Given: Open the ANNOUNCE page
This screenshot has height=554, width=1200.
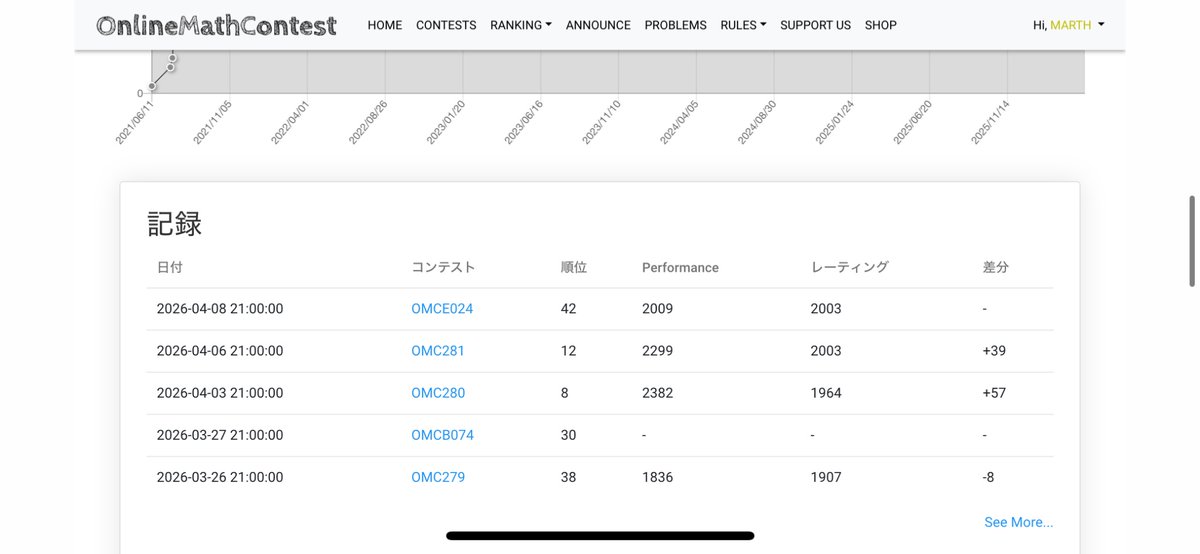Looking at the screenshot, I should point(598,25).
